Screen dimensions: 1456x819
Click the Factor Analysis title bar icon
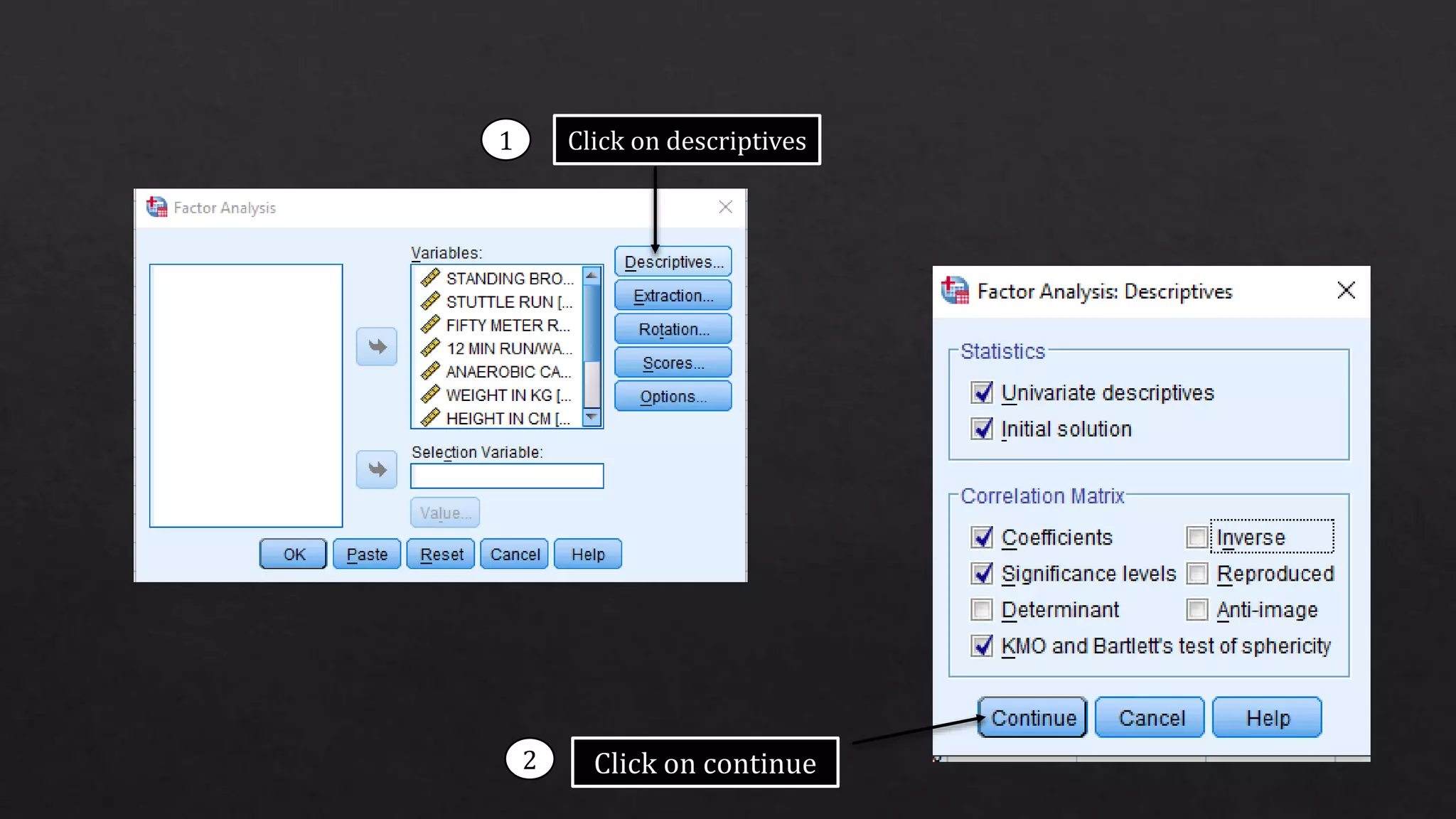point(156,207)
